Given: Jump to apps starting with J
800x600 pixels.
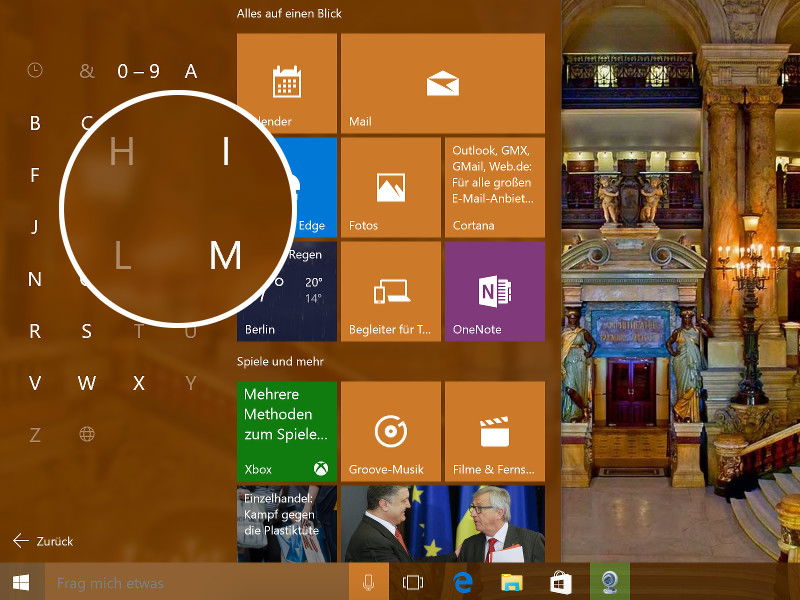Looking at the screenshot, I should (x=35, y=227).
